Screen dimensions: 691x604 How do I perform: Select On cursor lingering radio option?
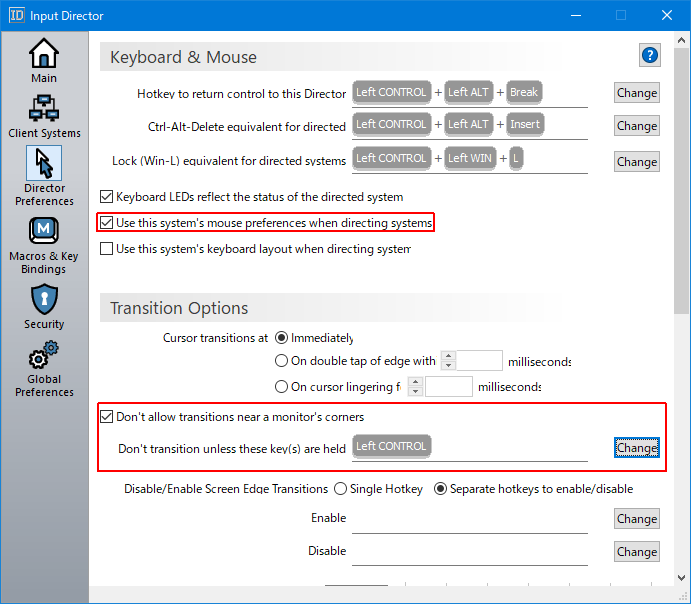pyautogui.click(x=281, y=387)
